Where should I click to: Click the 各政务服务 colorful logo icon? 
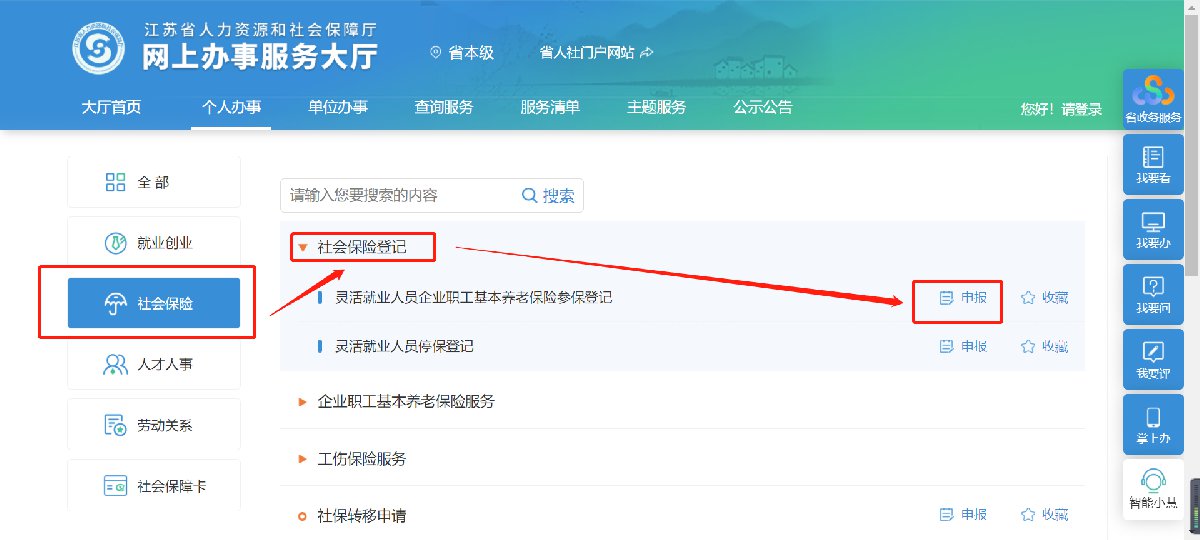pos(1153,91)
